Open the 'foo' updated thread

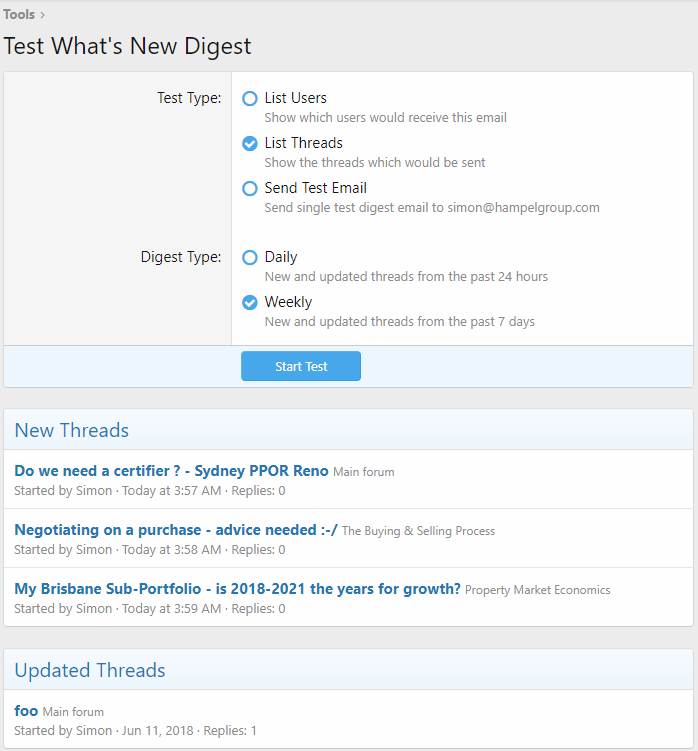26,711
